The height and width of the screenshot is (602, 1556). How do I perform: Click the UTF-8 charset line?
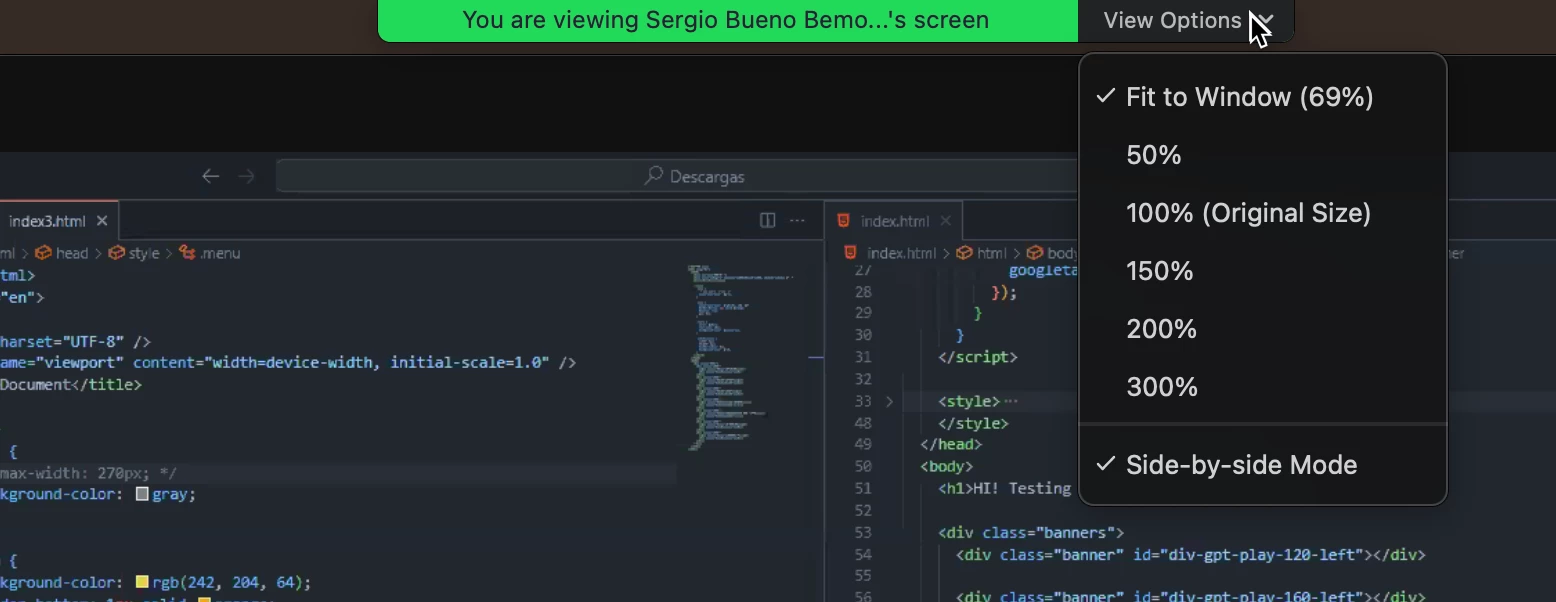[75, 341]
